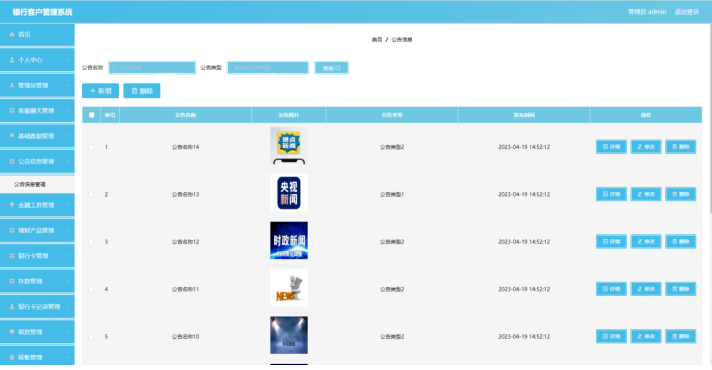Check the checkbox for row 公告名称11
Screen dimensions: 712x370
[x=91, y=289]
